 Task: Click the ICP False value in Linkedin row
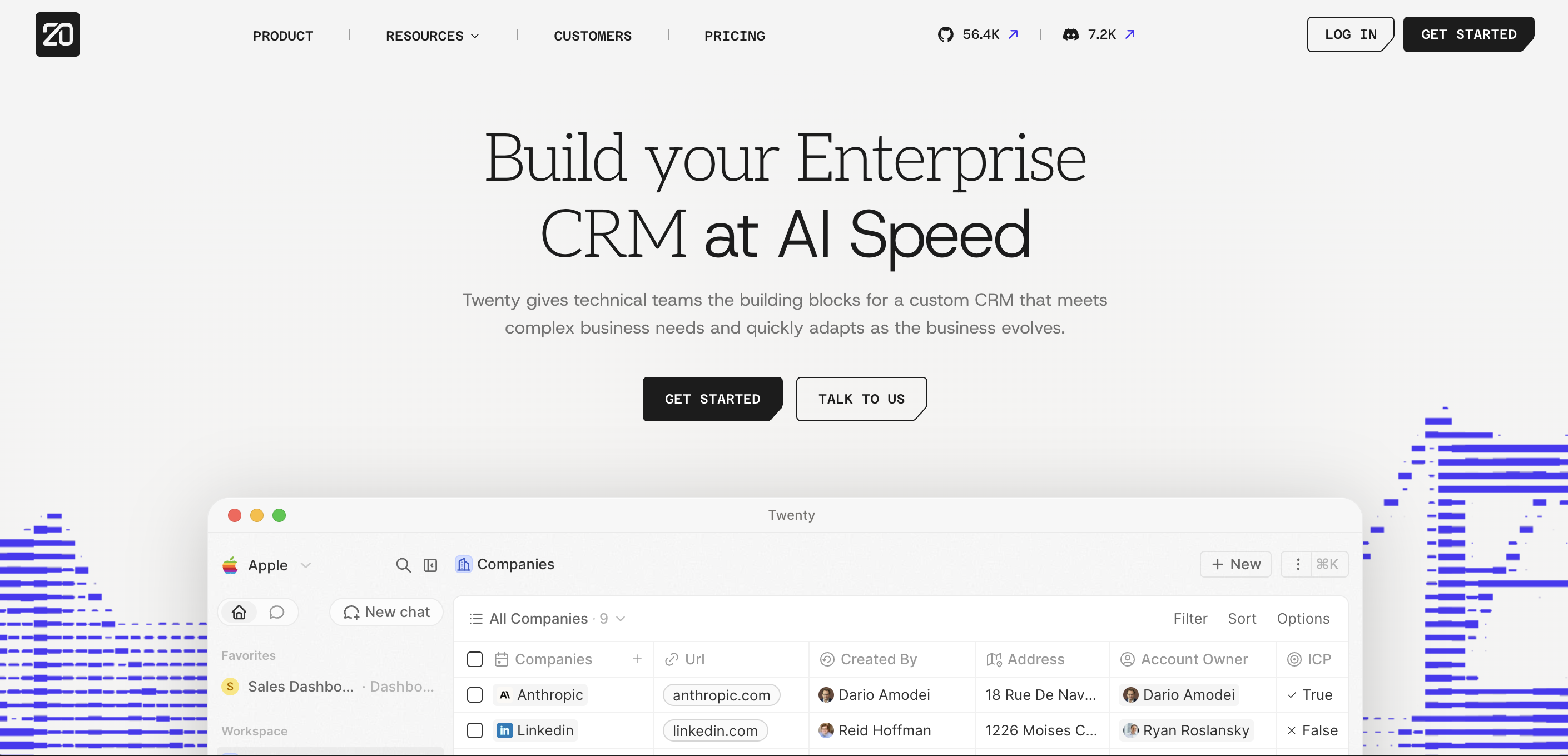[1312, 730]
